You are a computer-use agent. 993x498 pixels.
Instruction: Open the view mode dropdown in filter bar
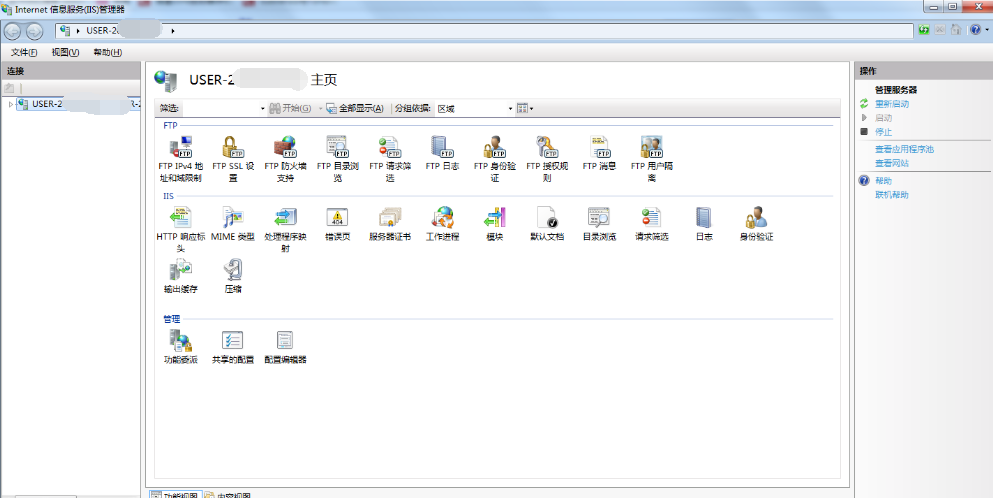pyautogui.click(x=525, y=108)
